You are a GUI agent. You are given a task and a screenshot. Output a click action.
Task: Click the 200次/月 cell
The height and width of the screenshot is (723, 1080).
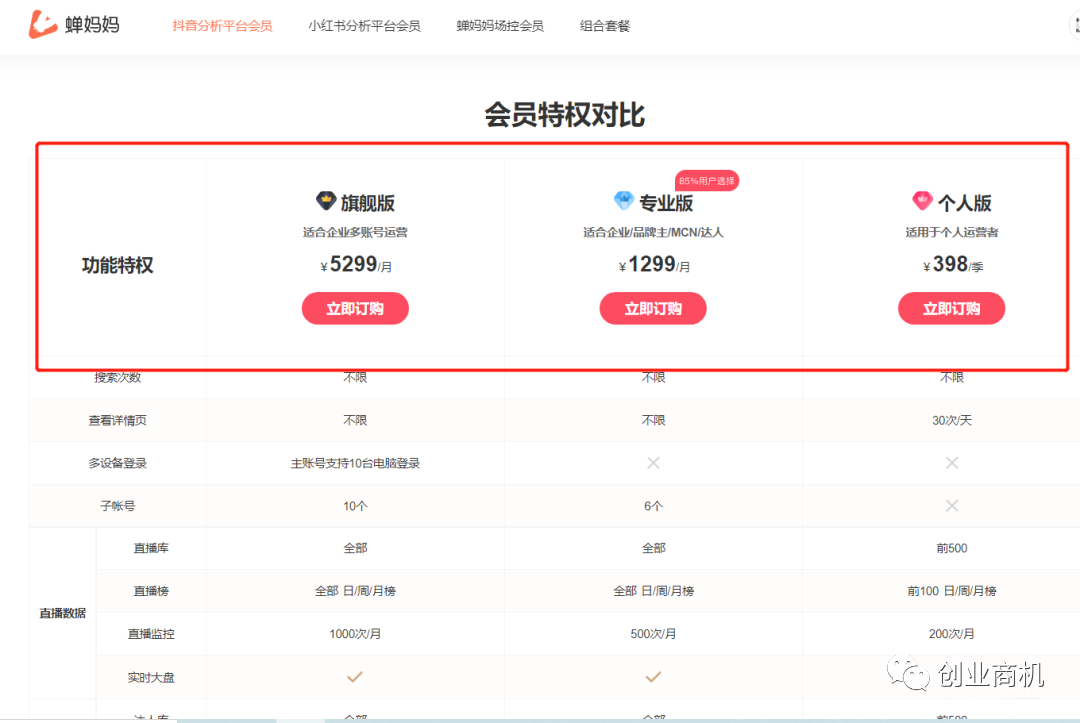click(x=951, y=633)
